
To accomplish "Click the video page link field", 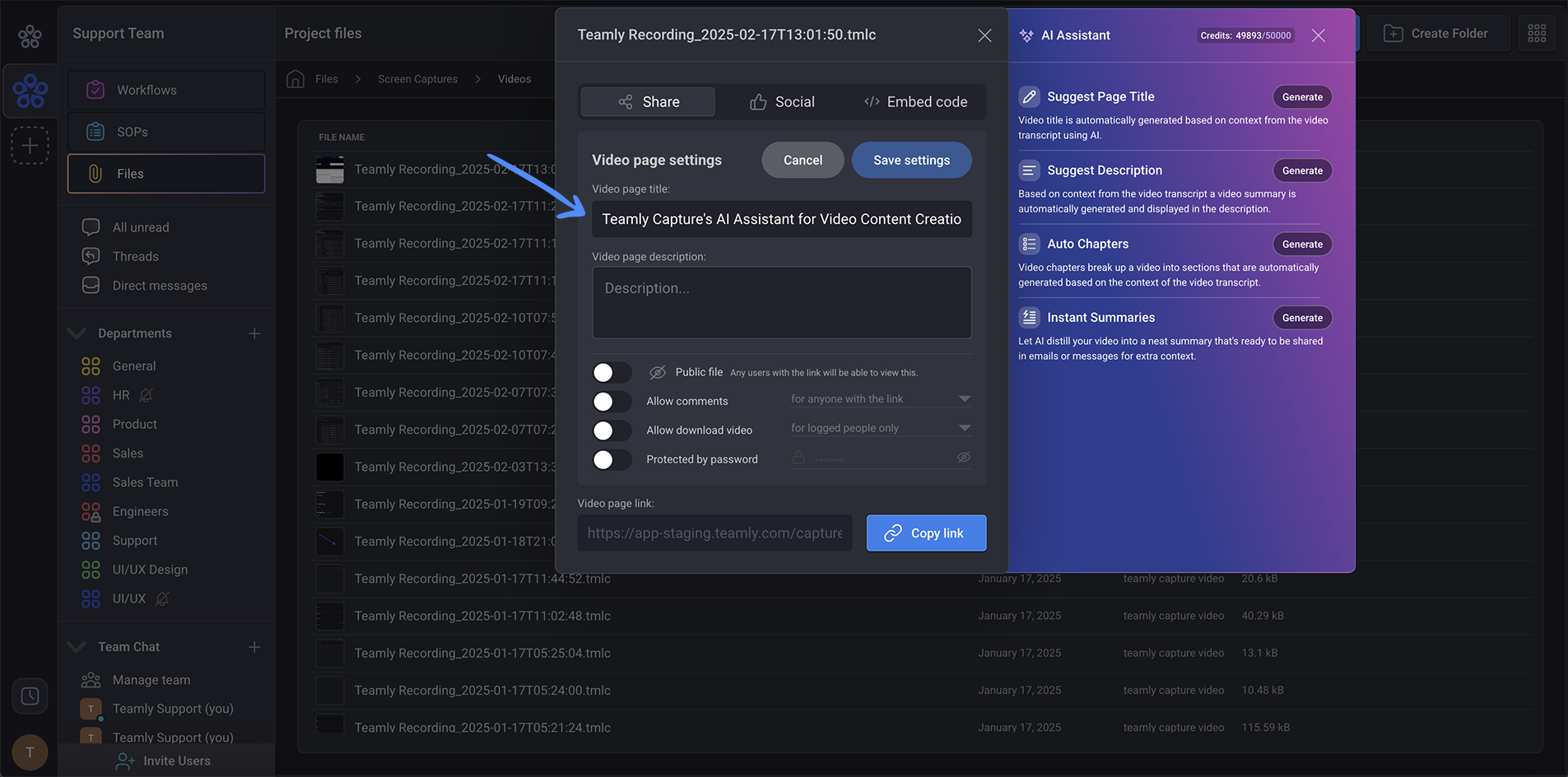I will point(714,533).
